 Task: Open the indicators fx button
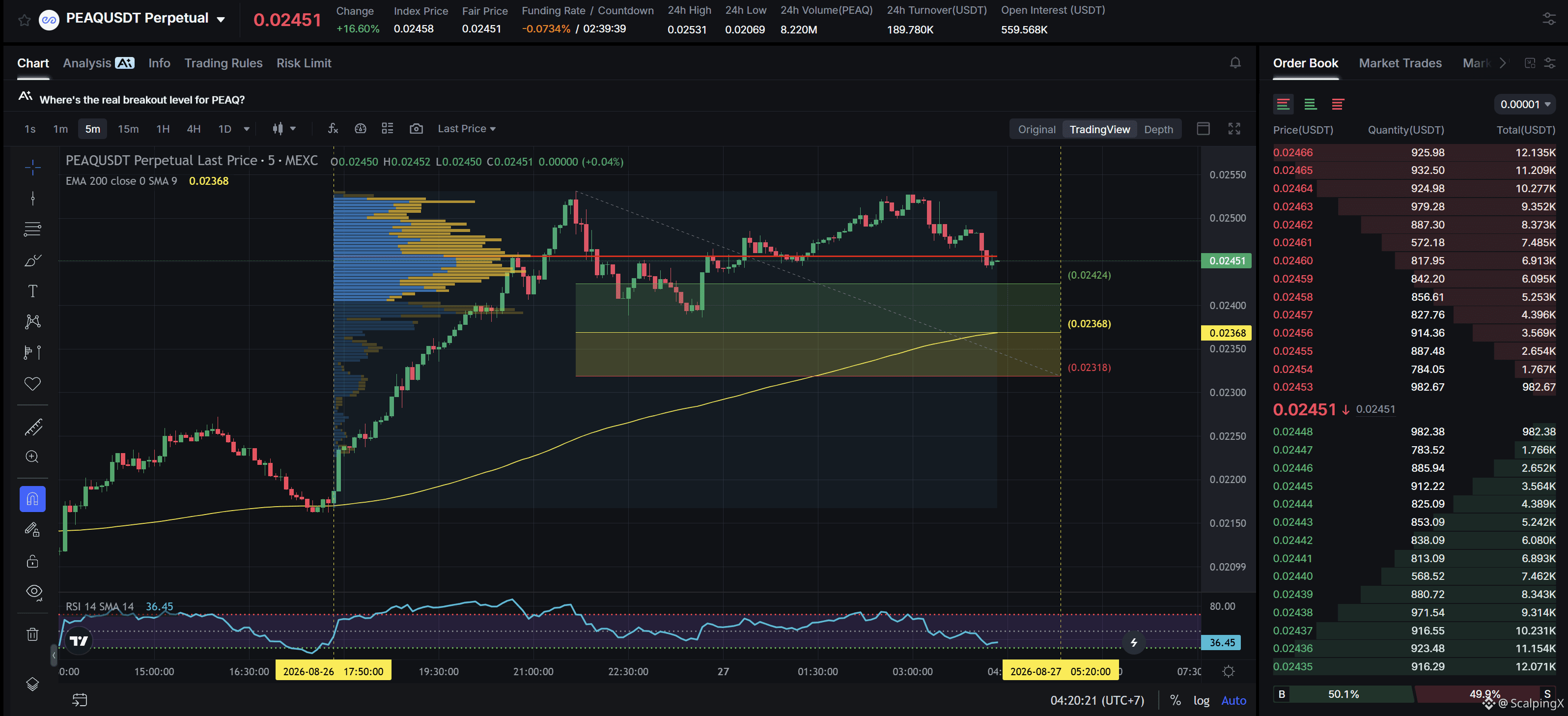click(x=333, y=128)
